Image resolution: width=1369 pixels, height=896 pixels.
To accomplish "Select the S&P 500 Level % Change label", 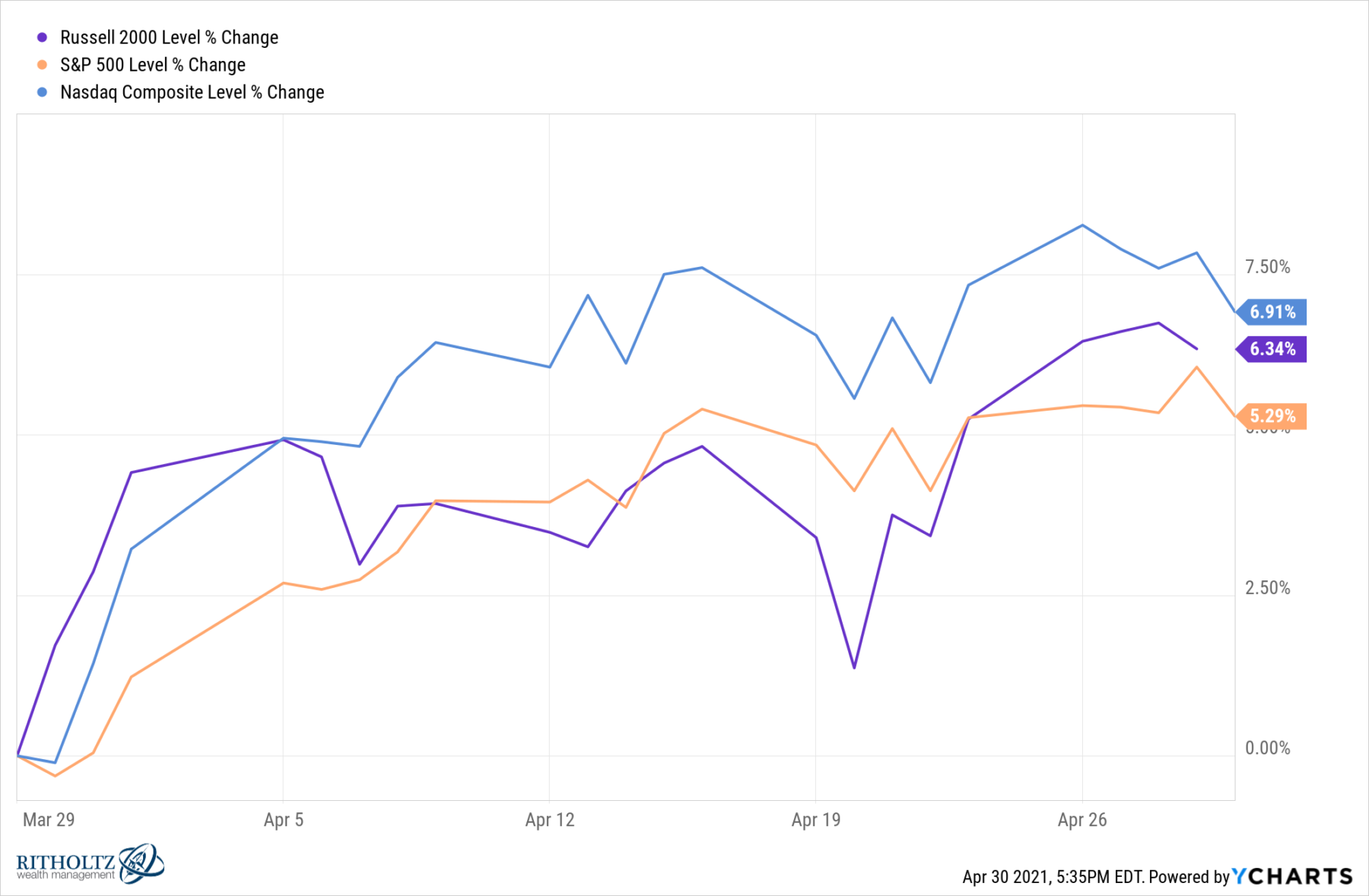I will tap(153, 65).
